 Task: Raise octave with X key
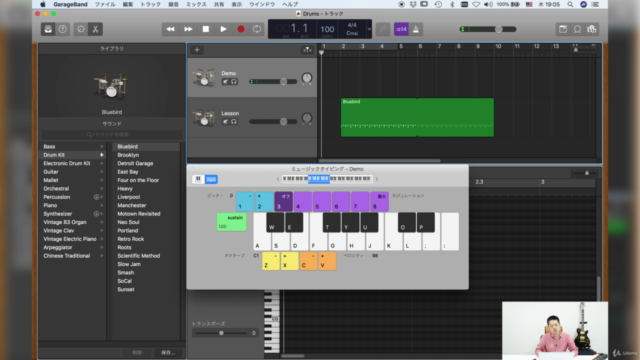[290, 261]
